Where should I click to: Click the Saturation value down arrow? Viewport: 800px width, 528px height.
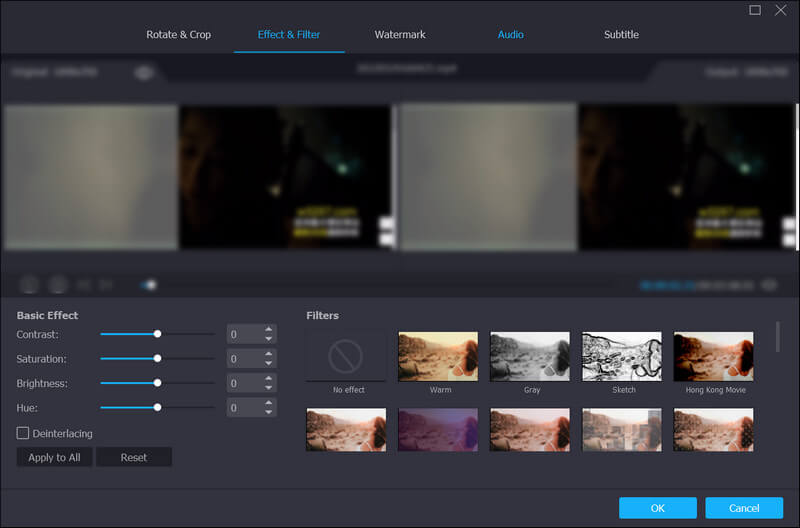click(268, 364)
